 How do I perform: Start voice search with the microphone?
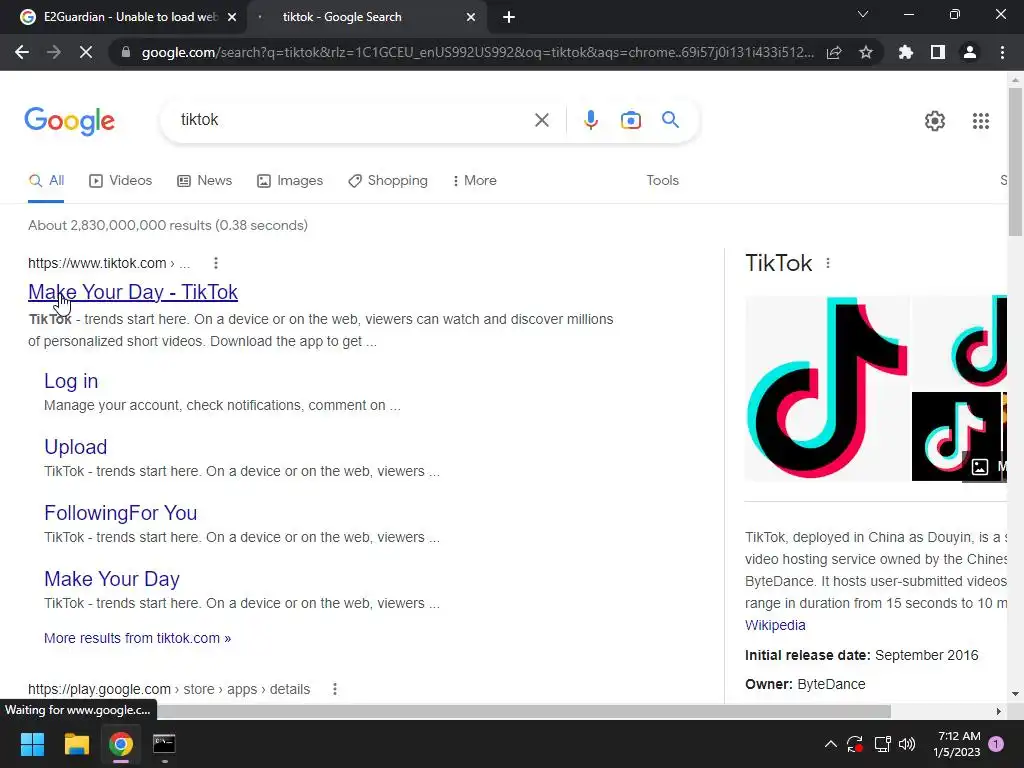tap(590, 120)
